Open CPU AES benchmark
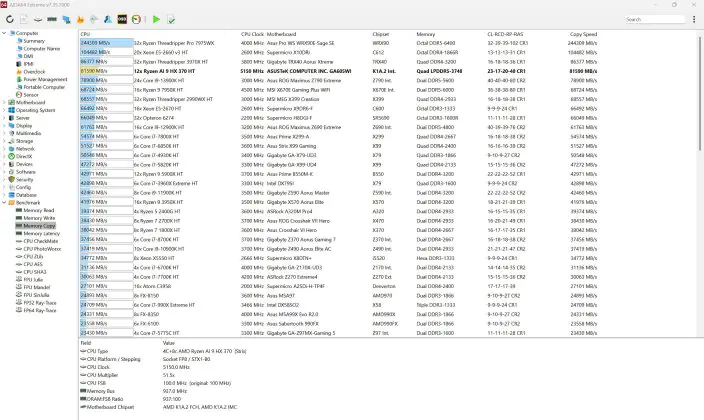This screenshot has height=420, width=704. 33,264
